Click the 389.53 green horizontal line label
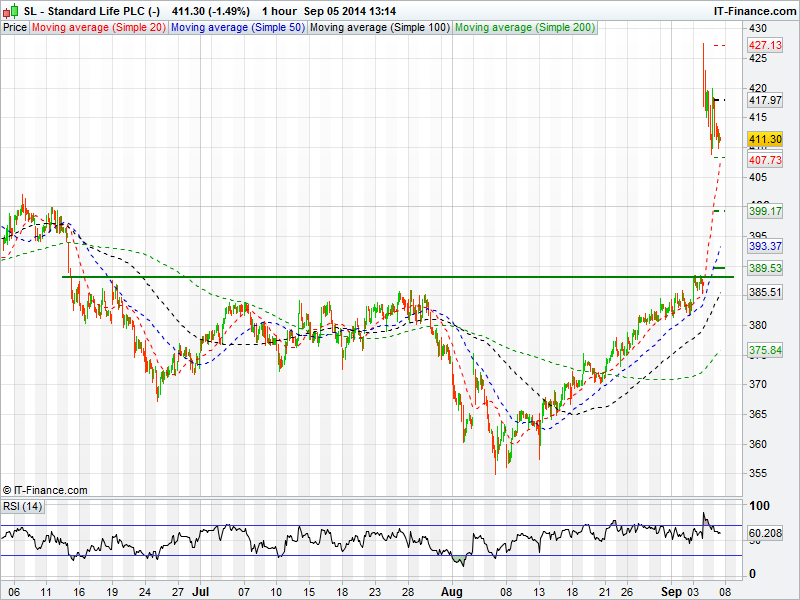 765,269
